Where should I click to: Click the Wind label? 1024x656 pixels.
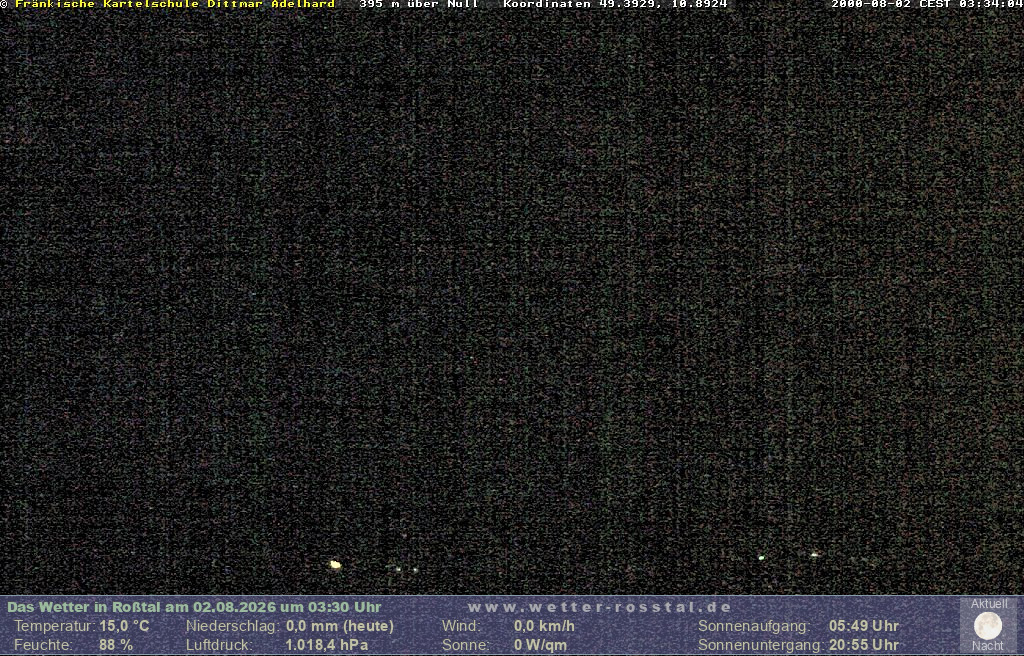[460, 626]
